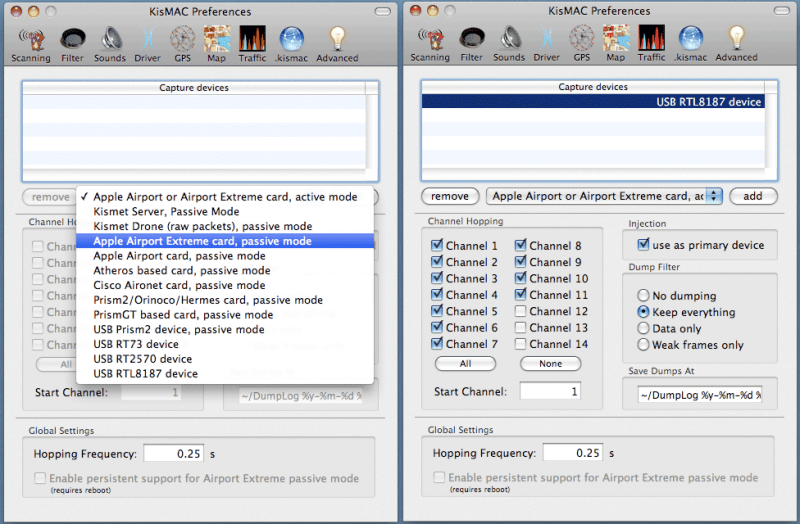Click Start Channel field in right window
This screenshot has height=524, width=800.
tap(550, 391)
